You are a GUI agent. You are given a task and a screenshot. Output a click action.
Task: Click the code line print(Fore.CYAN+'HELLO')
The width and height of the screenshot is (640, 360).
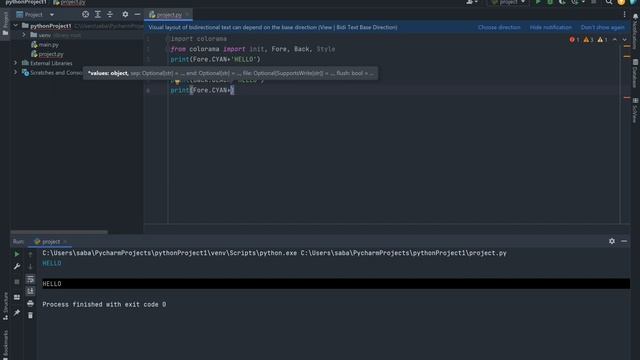coord(215,59)
